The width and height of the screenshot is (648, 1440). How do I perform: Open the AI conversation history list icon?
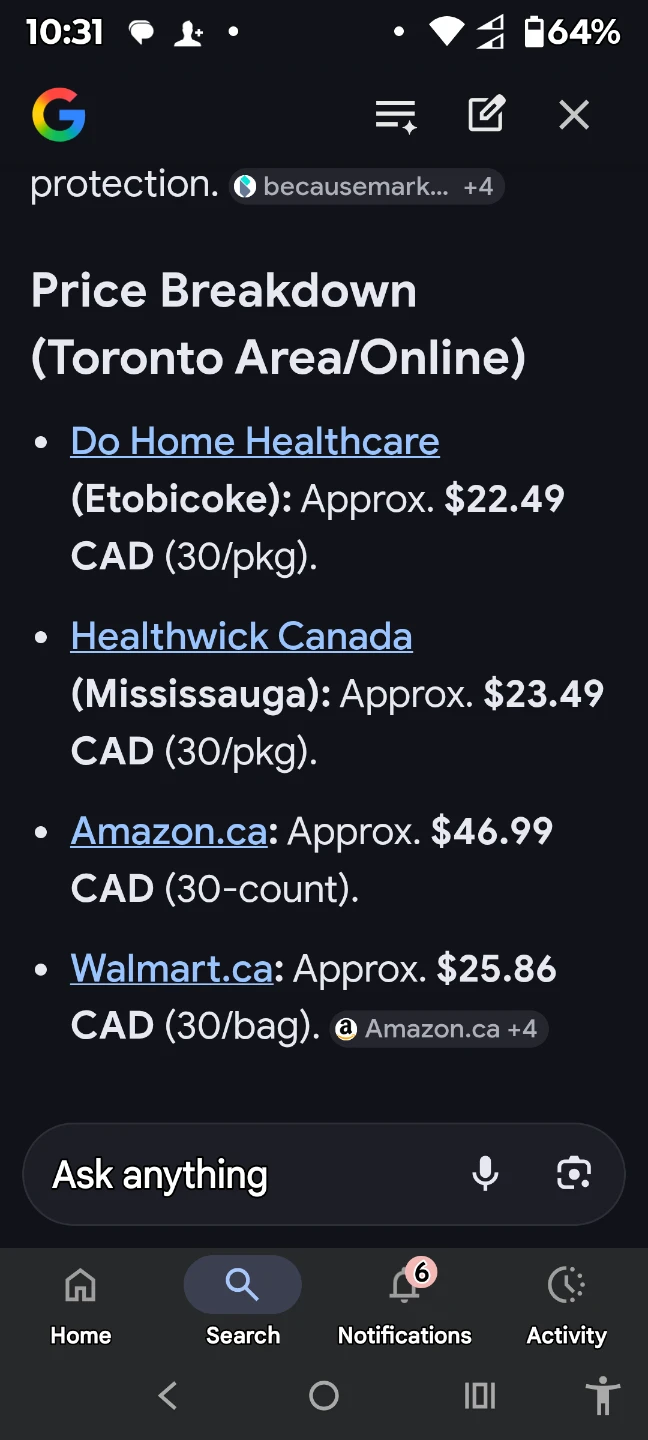396,116
